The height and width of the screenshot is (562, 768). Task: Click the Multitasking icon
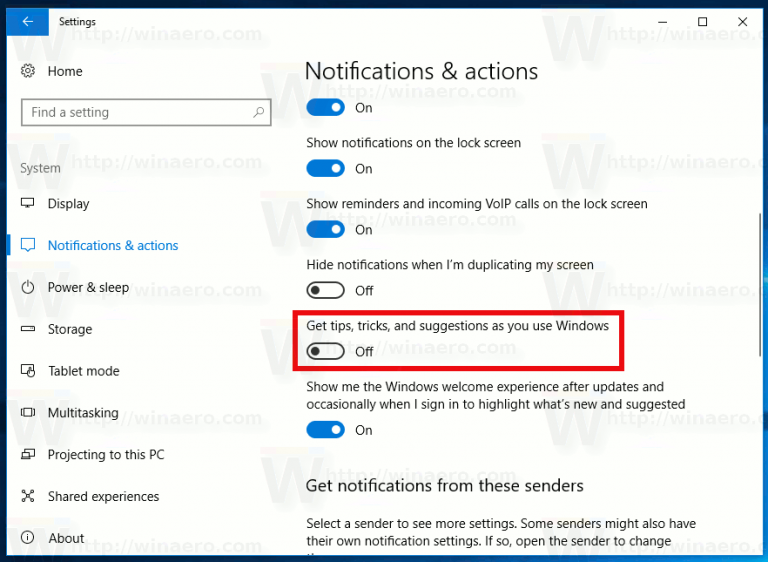(x=28, y=413)
